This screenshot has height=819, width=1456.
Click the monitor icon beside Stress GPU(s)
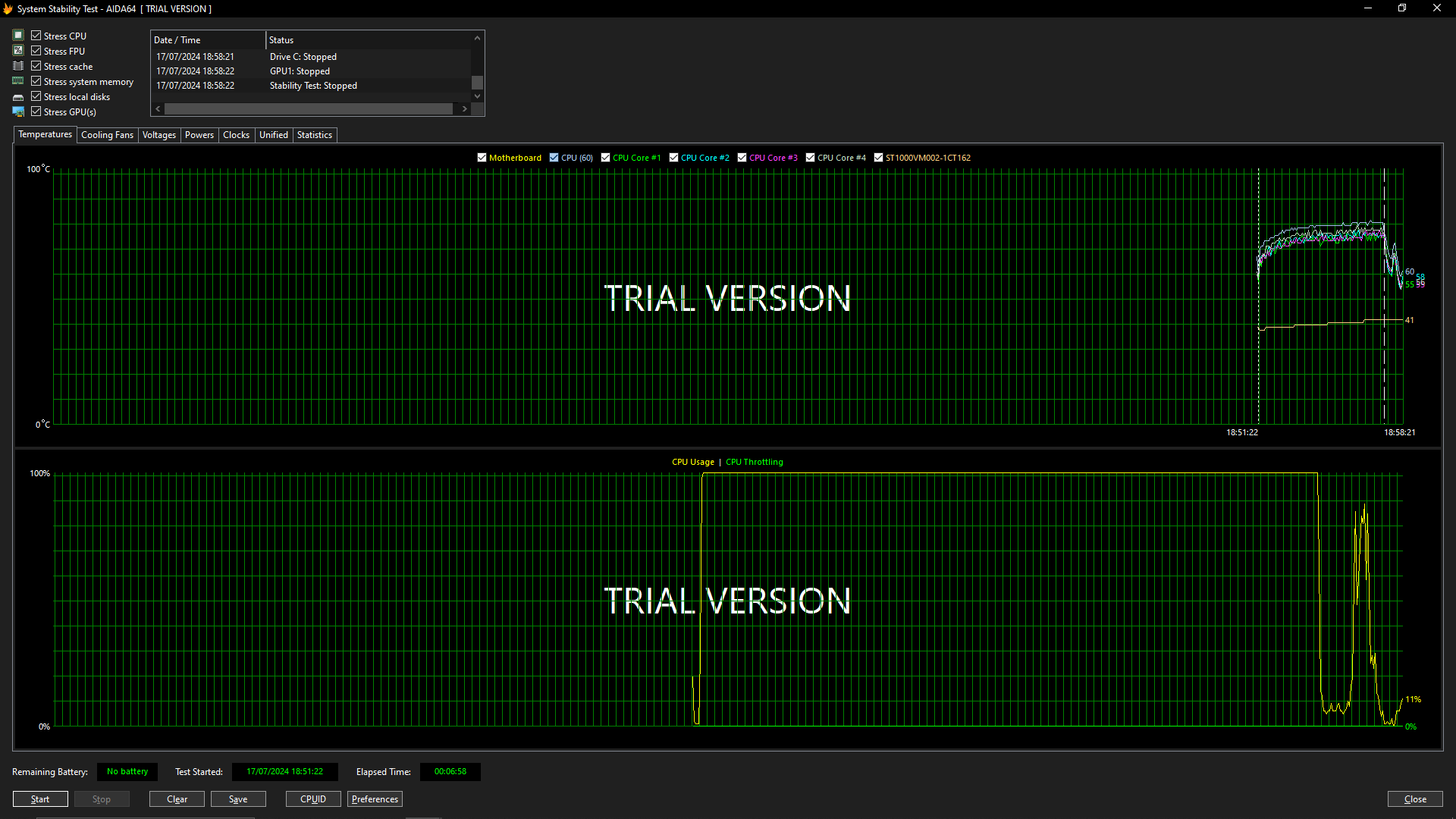pos(18,111)
